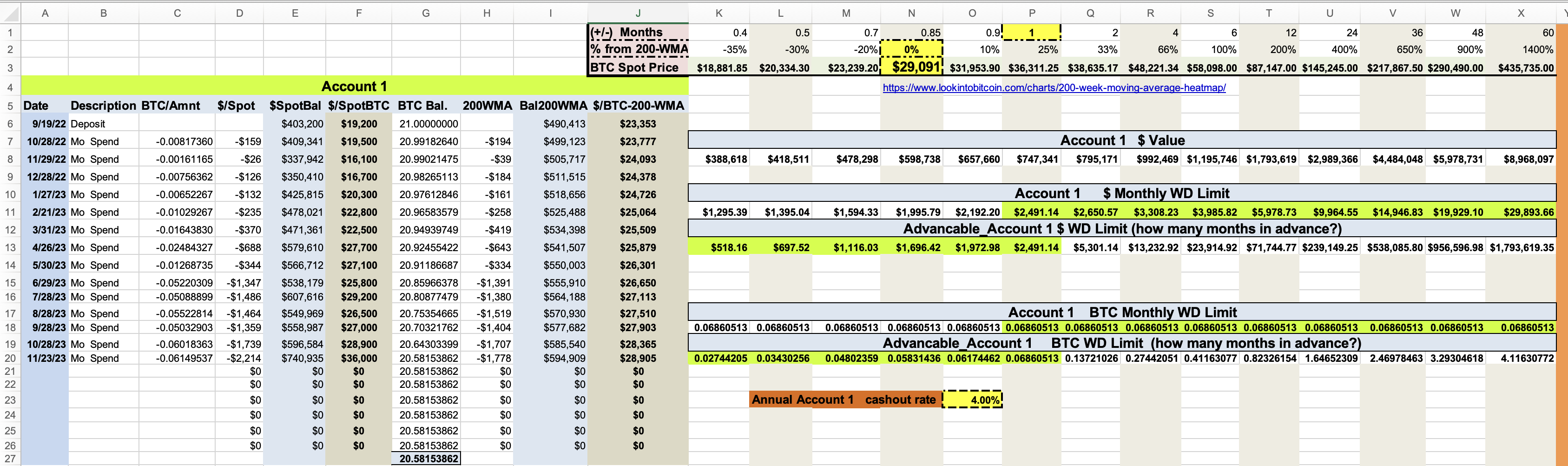Select column A header
Image resolution: width=1568 pixels, height=466 pixels.
click(45, 13)
